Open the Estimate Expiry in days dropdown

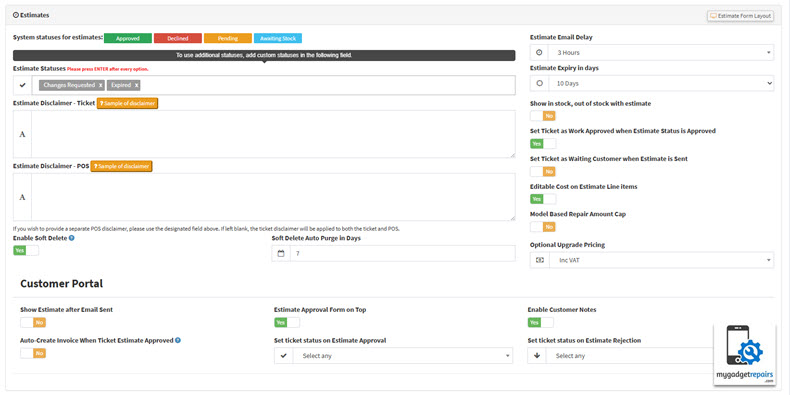(x=661, y=83)
